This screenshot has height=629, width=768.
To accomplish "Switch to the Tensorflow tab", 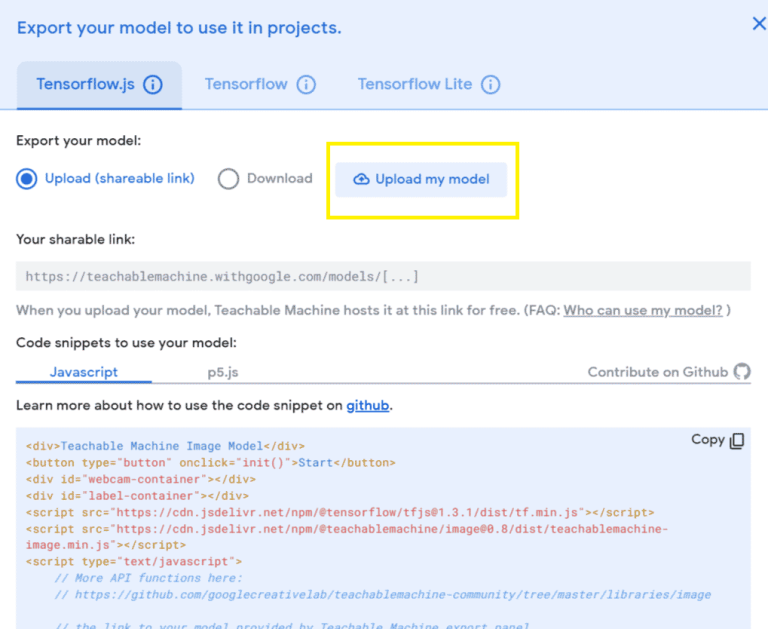I will point(246,84).
